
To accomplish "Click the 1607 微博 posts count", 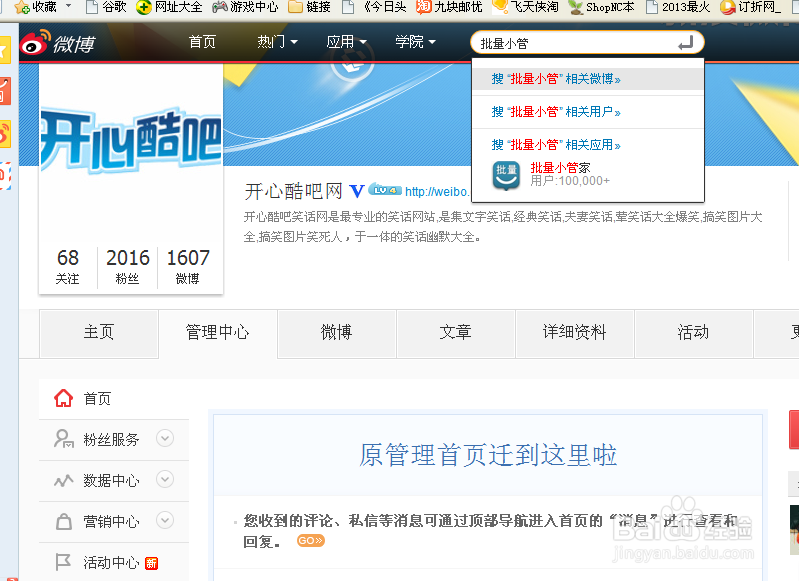I will pyautogui.click(x=188, y=266).
